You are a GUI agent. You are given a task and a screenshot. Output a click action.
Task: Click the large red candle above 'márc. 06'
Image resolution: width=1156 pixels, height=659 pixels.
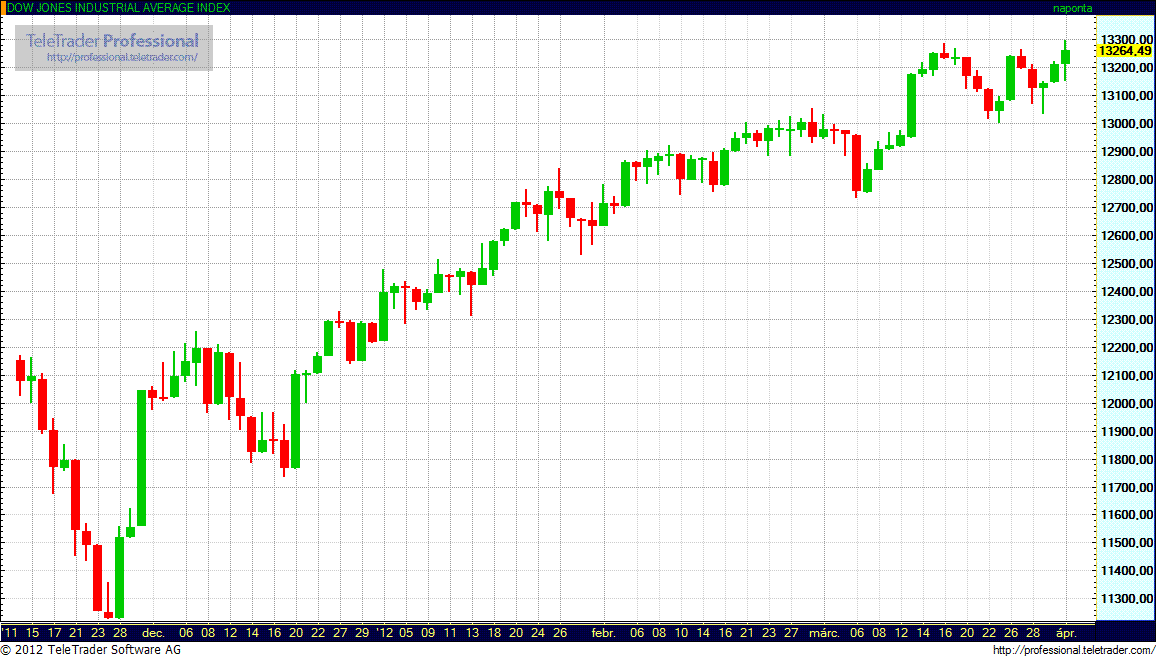pyautogui.click(x=856, y=162)
